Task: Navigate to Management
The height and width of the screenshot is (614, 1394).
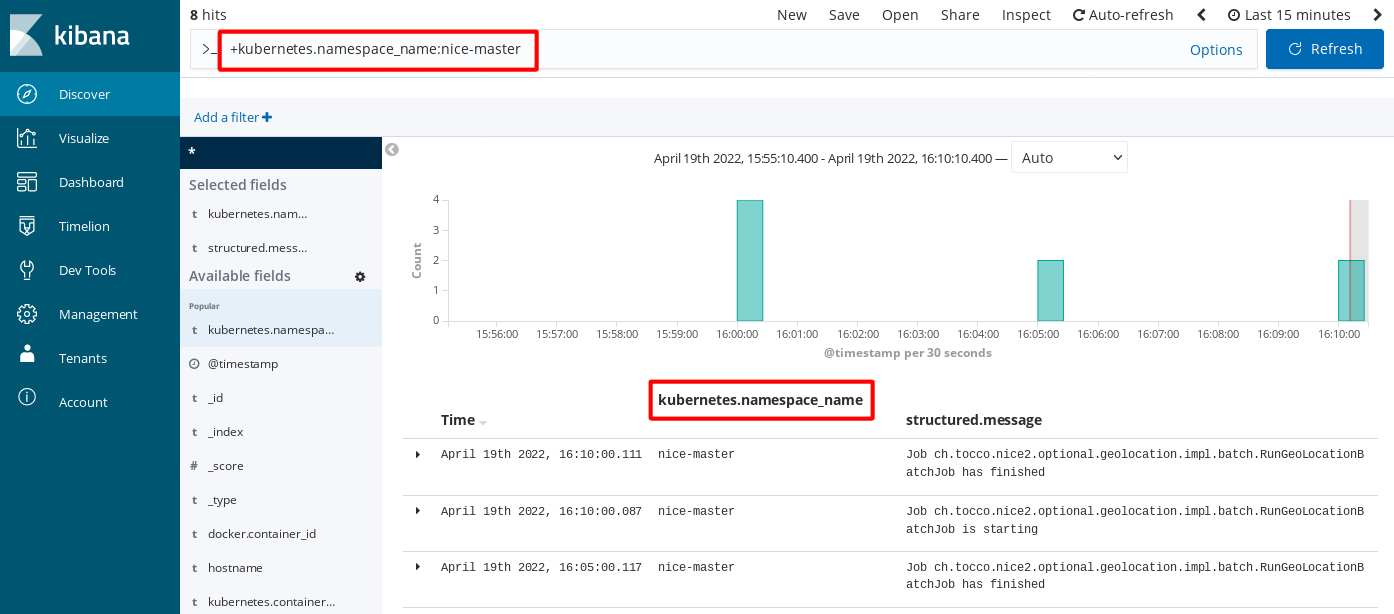Action: pos(90,314)
